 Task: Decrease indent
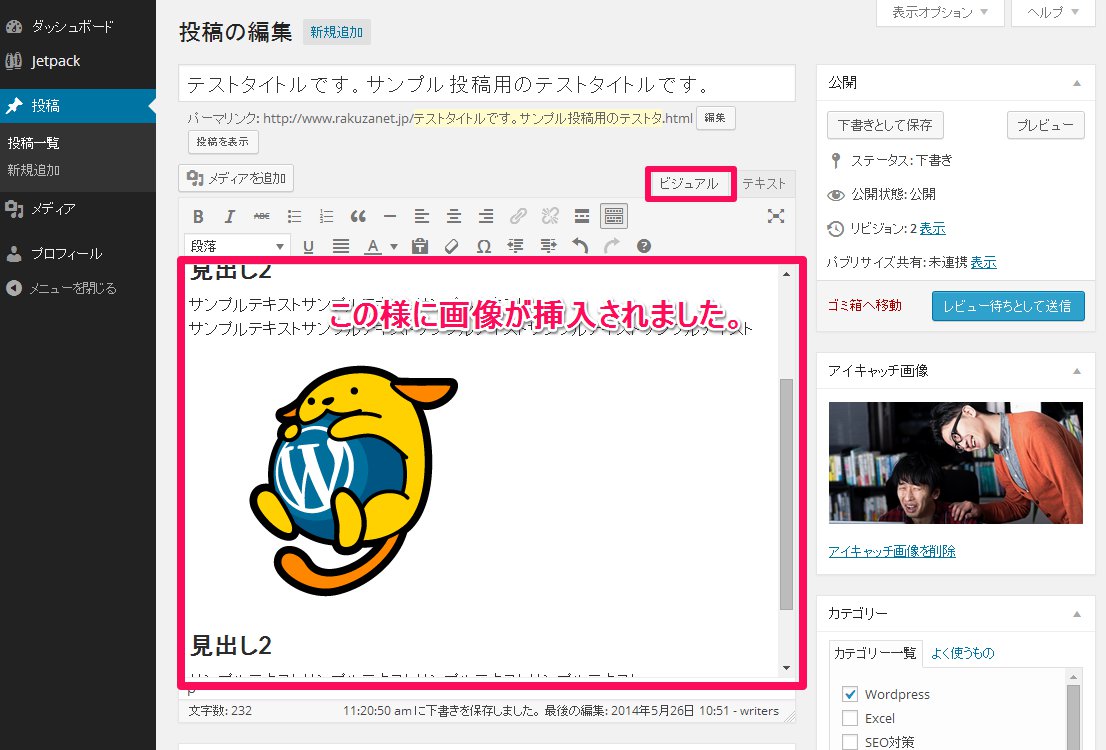[516, 246]
